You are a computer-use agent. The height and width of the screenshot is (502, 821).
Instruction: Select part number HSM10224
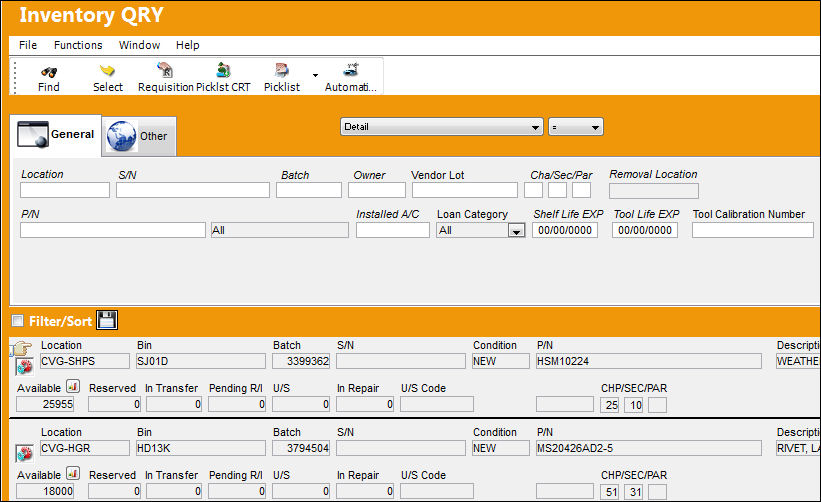(649, 361)
